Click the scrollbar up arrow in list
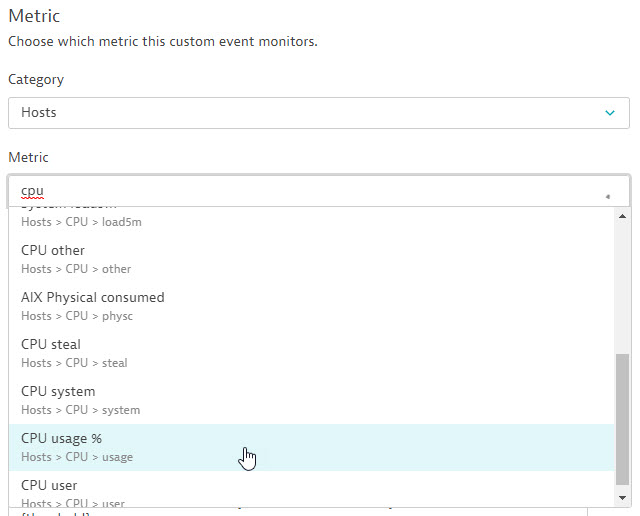The height and width of the screenshot is (516, 640). point(622,216)
